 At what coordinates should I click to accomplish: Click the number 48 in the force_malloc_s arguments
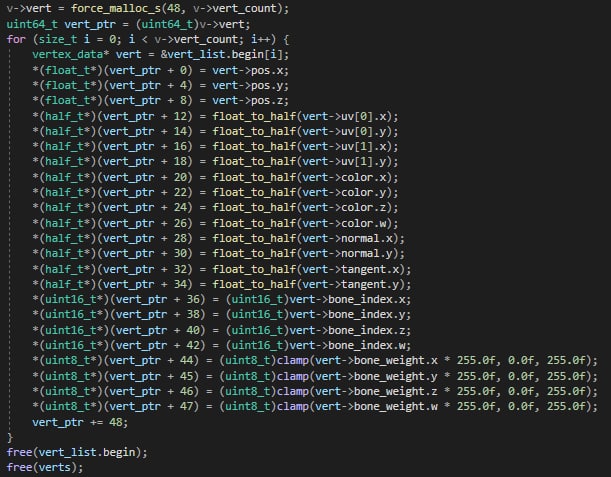point(173,8)
